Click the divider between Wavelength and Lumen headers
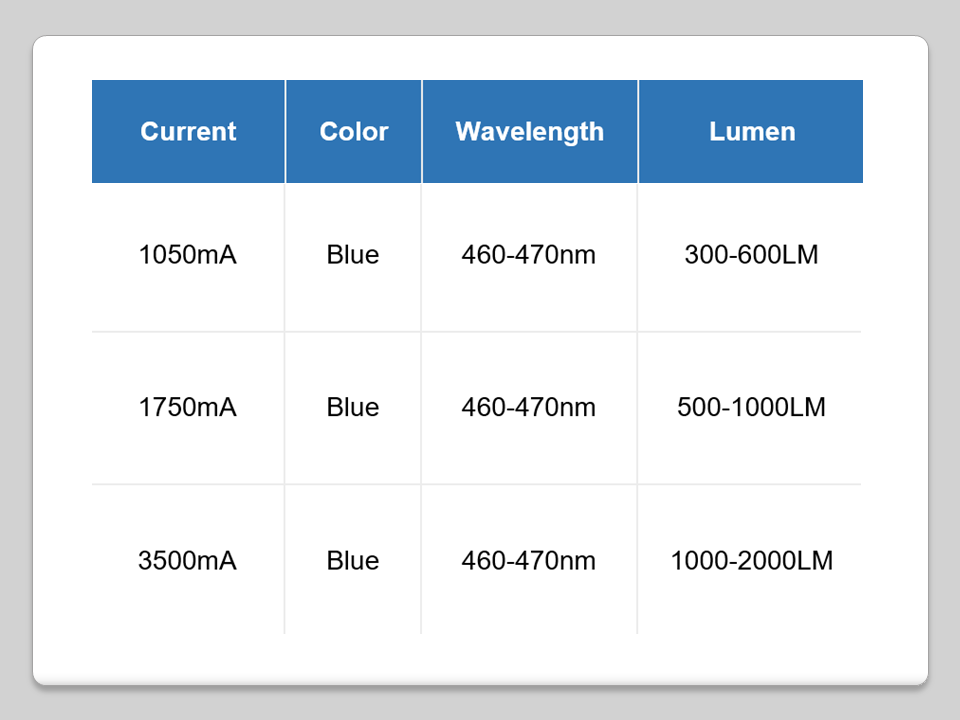Image resolution: width=960 pixels, height=720 pixels. click(638, 131)
